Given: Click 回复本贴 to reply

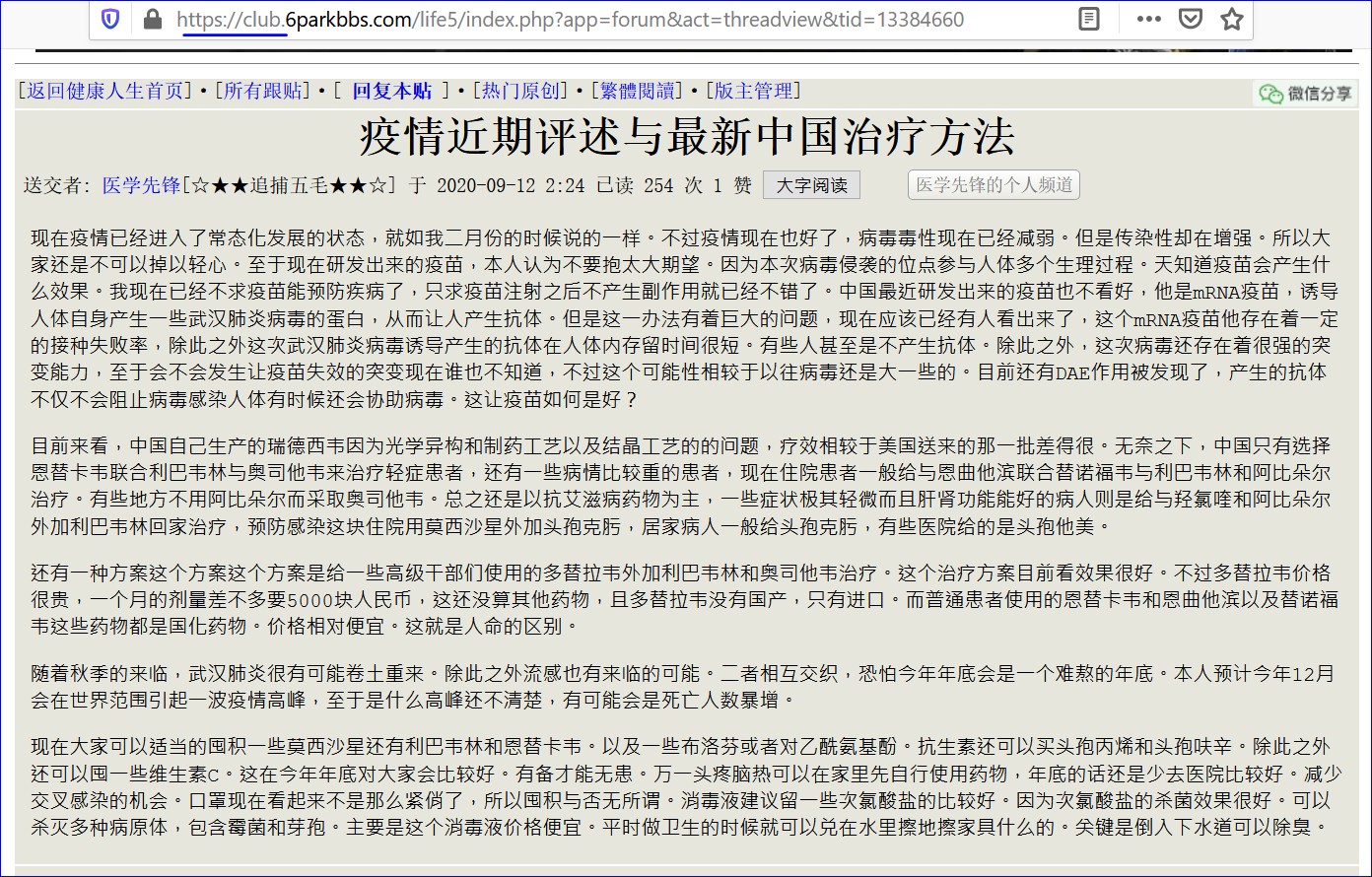Looking at the screenshot, I should pyautogui.click(x=392, y=92).
